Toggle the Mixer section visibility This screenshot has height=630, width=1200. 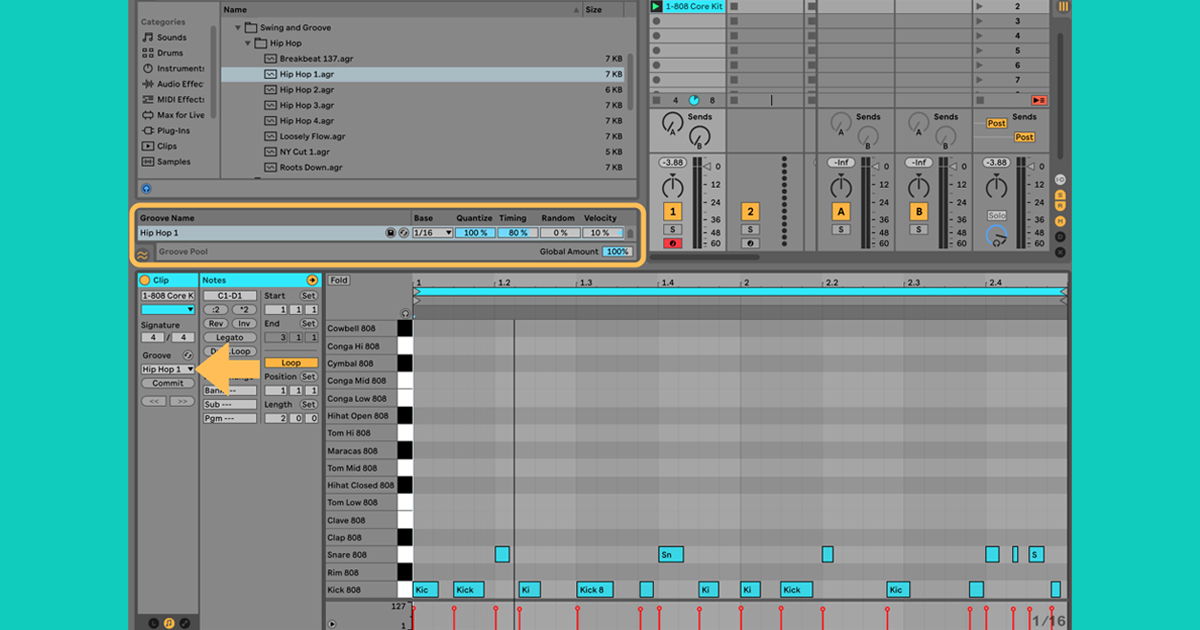tap(1060, 220)
